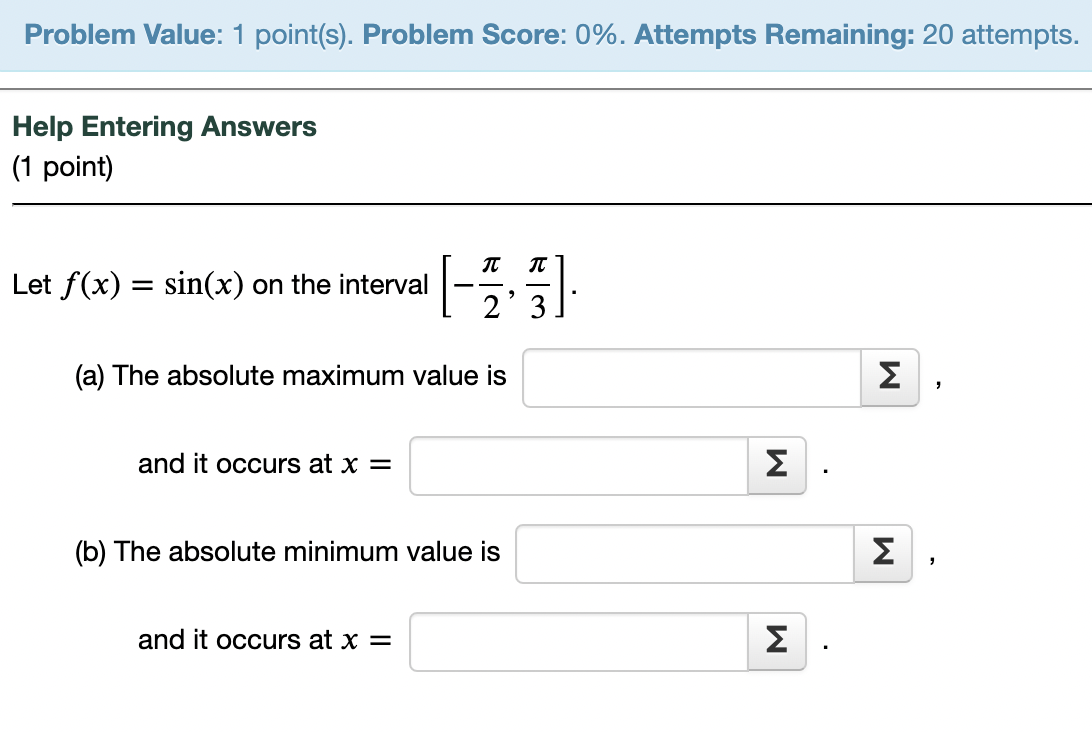The width and height of the screenshot is (1092, 732).
Task: Focus the x-location field for the minimum
Action: [x=578, y=641]
